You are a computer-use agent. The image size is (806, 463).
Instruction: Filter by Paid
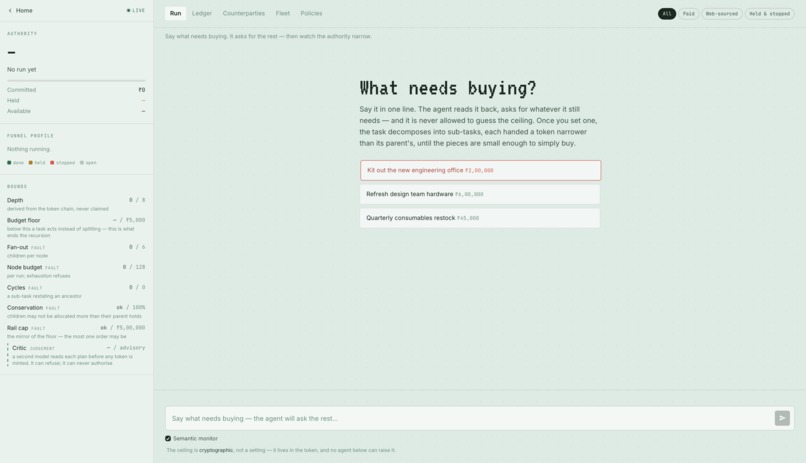click(x=688, y=14)
